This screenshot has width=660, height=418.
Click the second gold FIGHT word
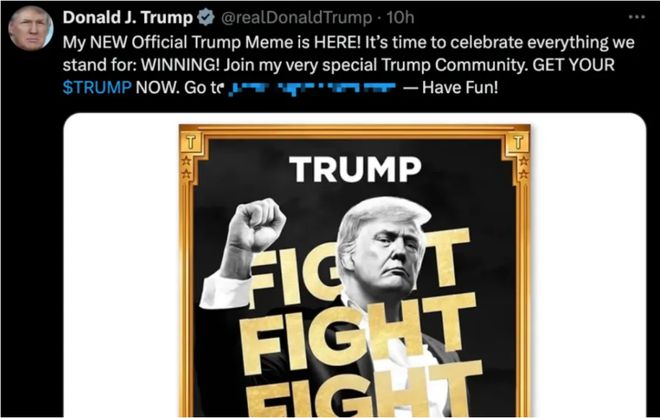(x=359, y=333)
